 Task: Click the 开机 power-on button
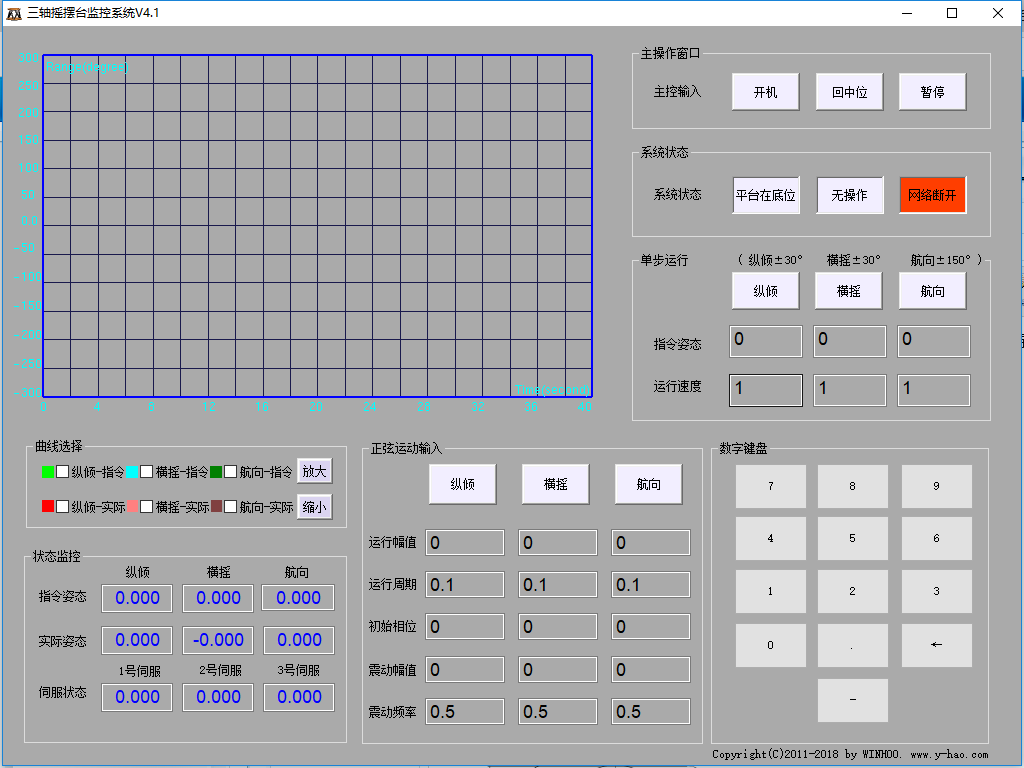(765, 92)
